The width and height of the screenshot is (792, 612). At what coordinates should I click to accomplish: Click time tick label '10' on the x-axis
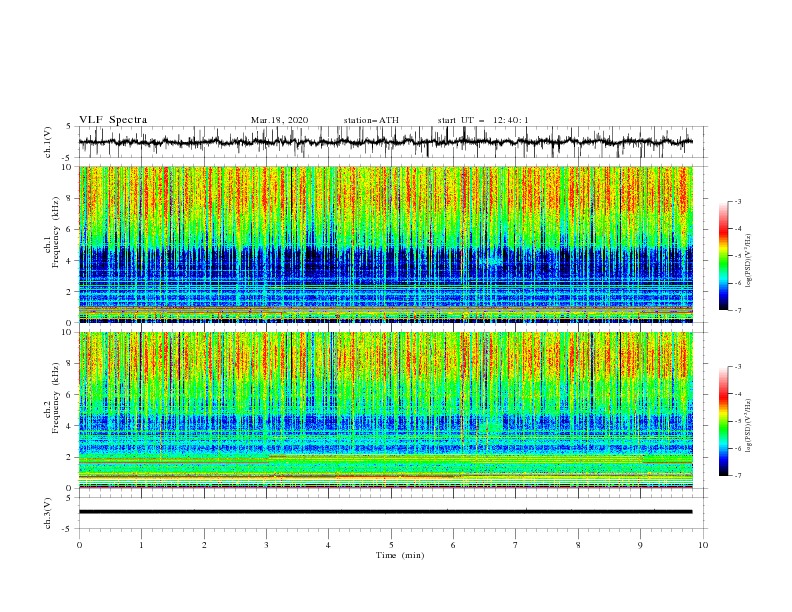pyautogui.click(x=703, y=545)
